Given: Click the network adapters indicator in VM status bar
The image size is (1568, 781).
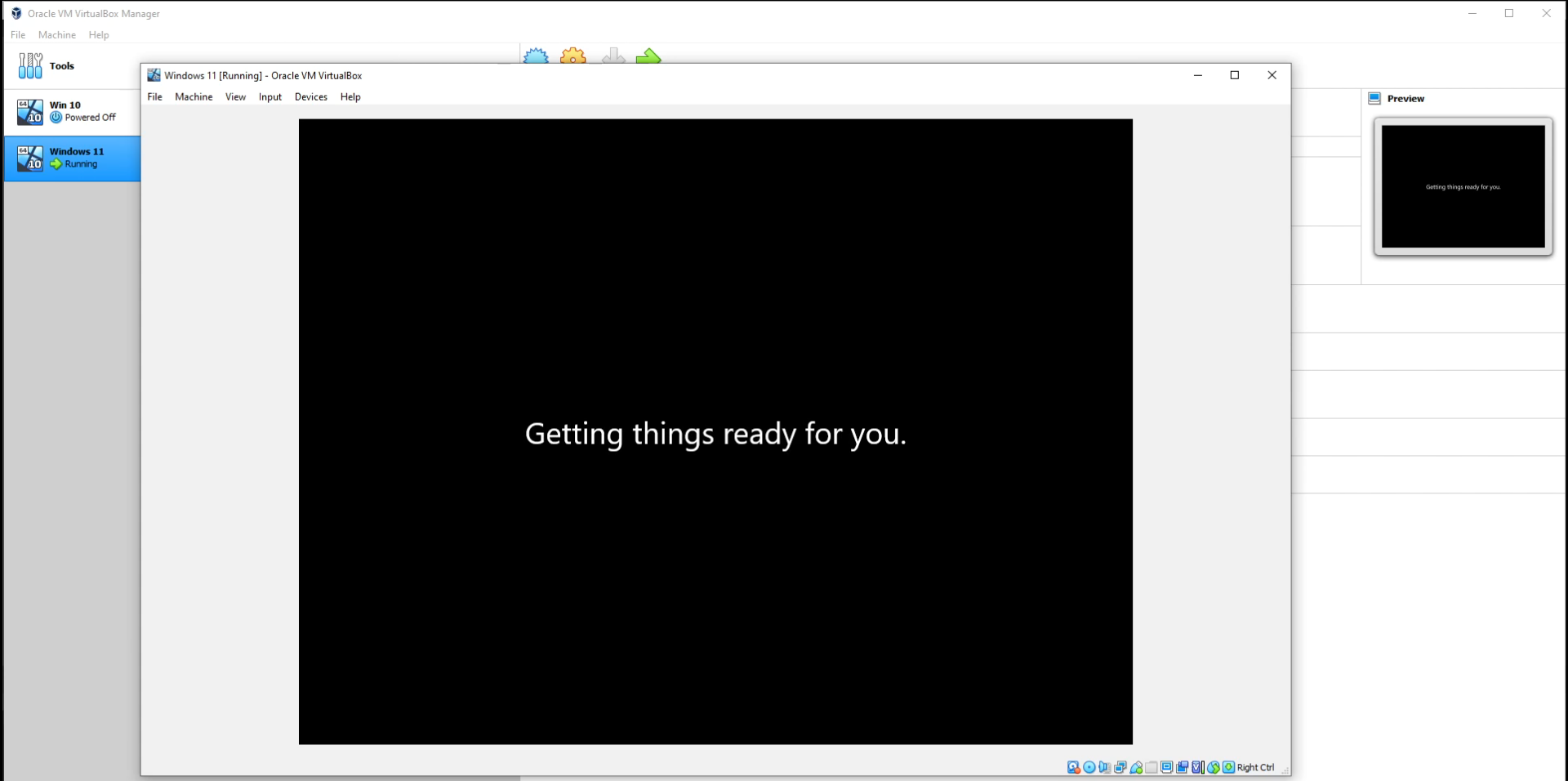Looking at the screenshot, I should click(1120, 767).
